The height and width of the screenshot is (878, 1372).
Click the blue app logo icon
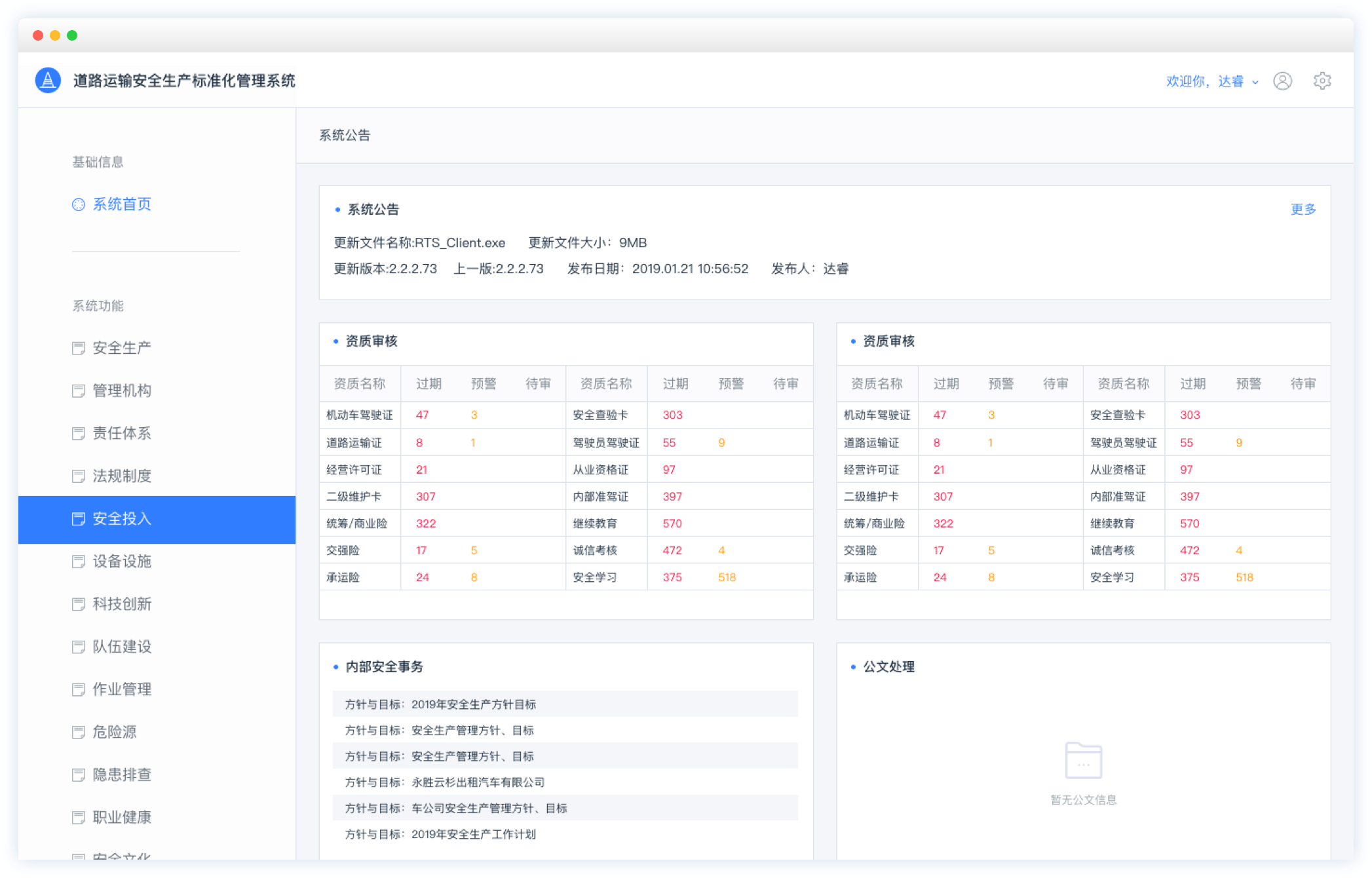pyautogui.click(x=48, y=81)
